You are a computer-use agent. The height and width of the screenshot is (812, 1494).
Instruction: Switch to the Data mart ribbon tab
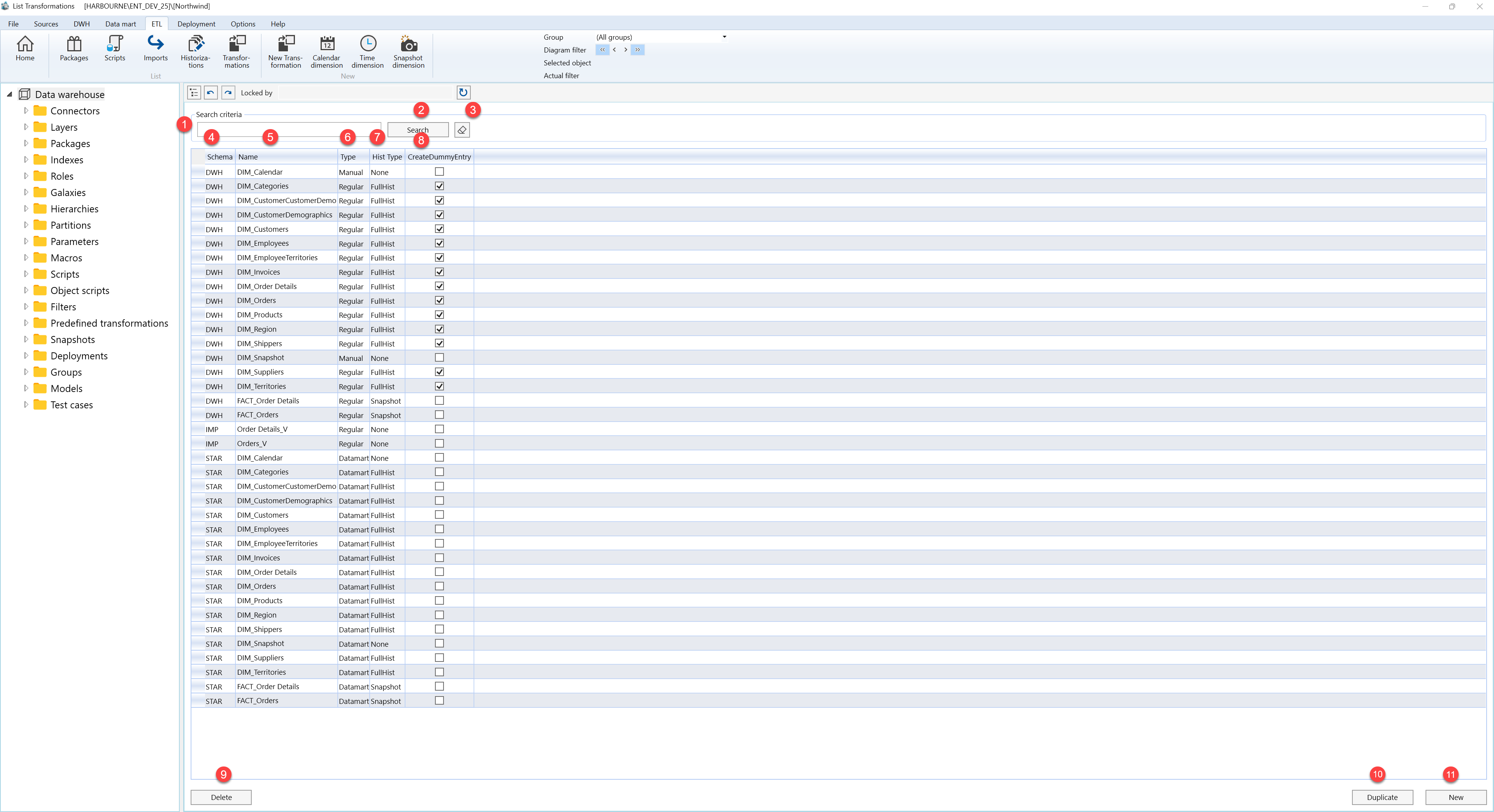coord(121,24)
